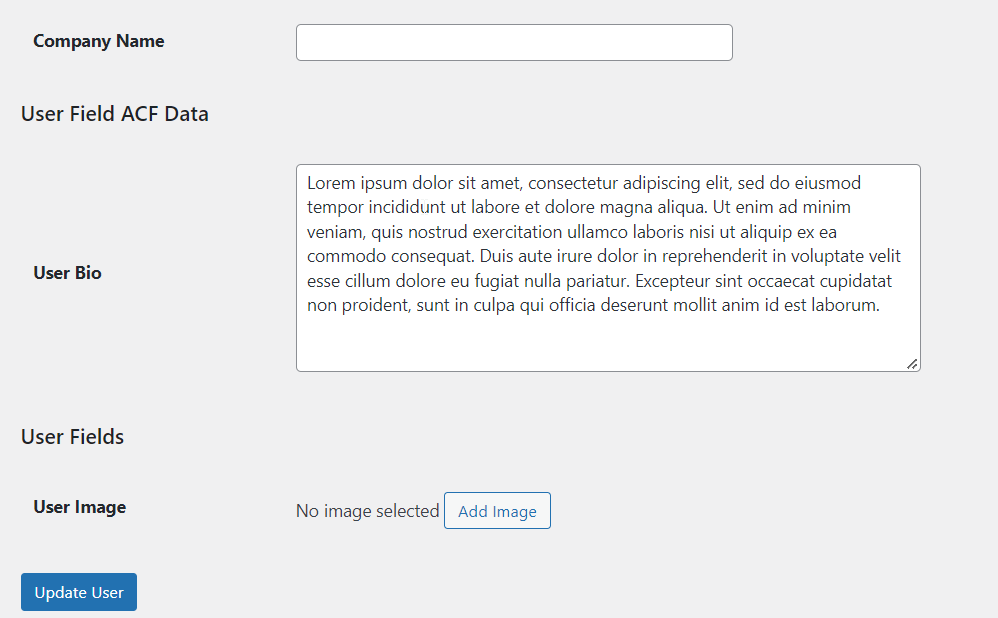Click the Update User button
998x618 pixels.
pyautogui.click(x=79, y=592)
